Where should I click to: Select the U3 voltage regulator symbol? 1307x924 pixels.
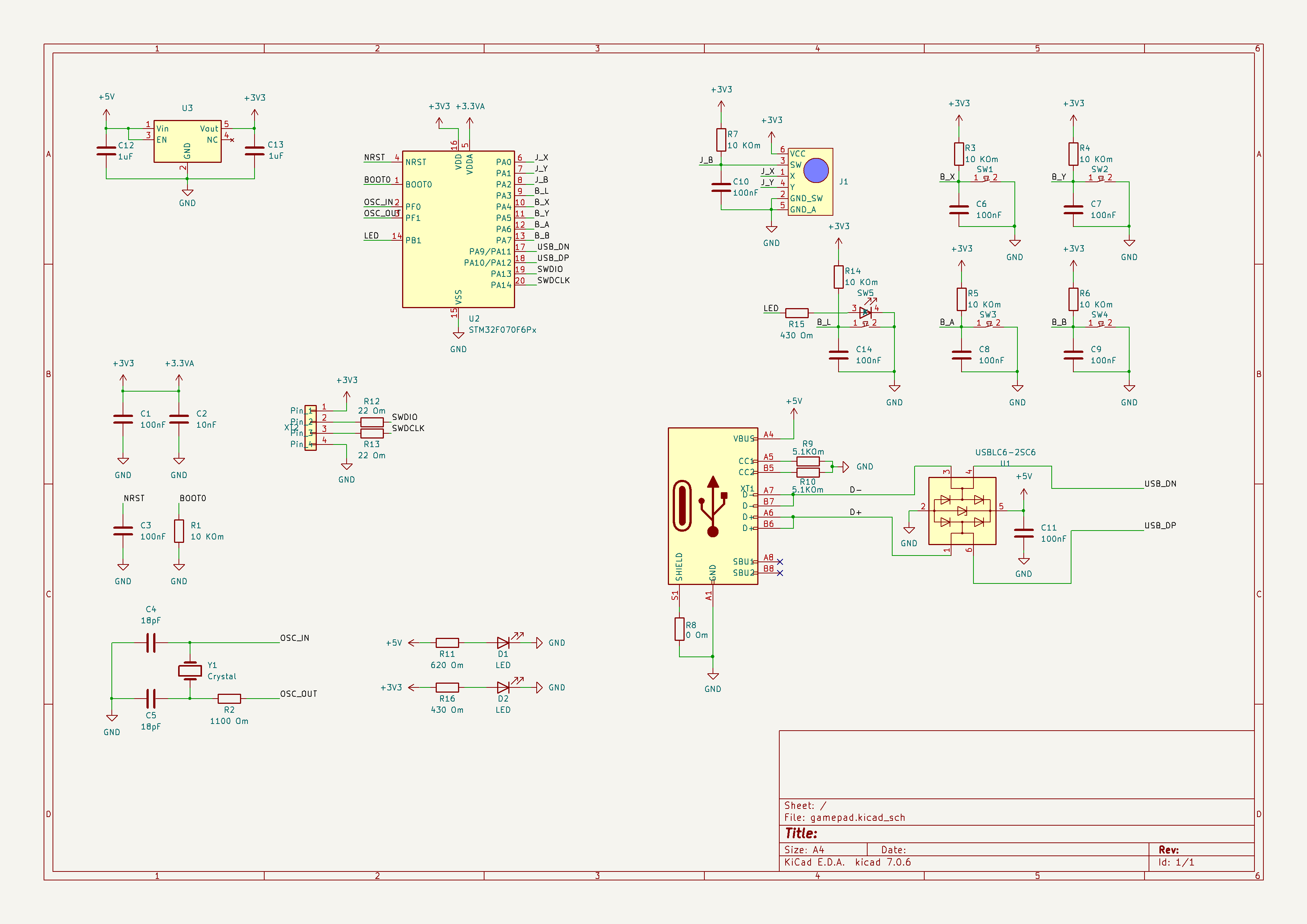click(x=187, y=141)
